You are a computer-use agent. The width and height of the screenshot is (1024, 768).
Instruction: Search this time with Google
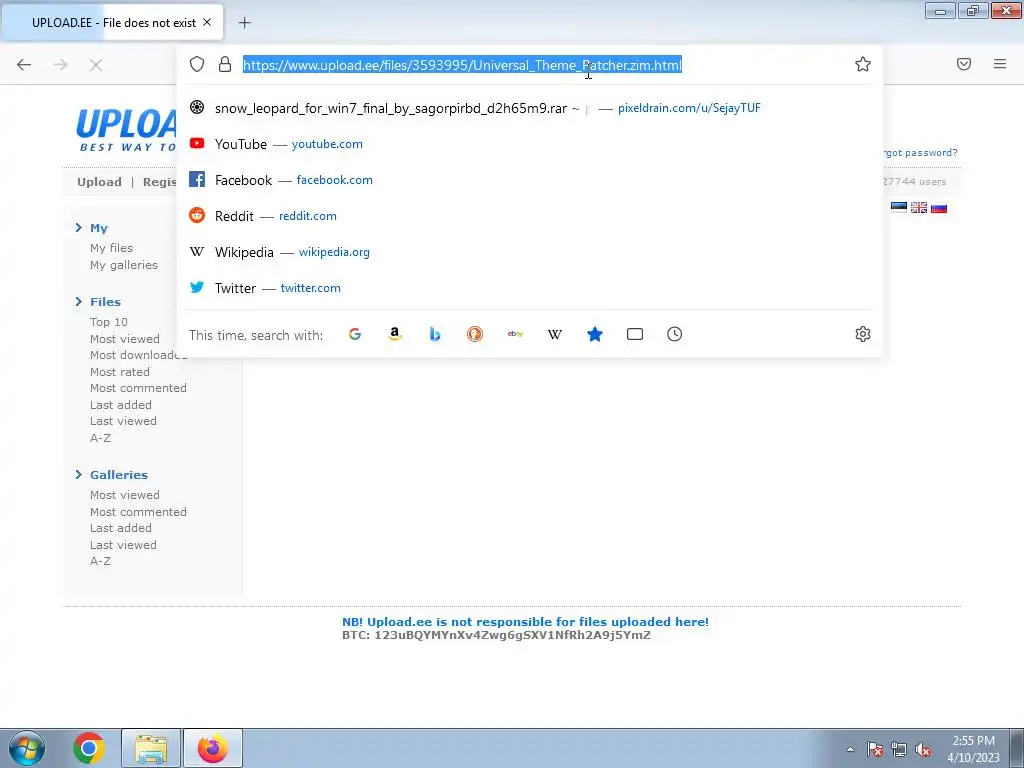click(355, 334)
